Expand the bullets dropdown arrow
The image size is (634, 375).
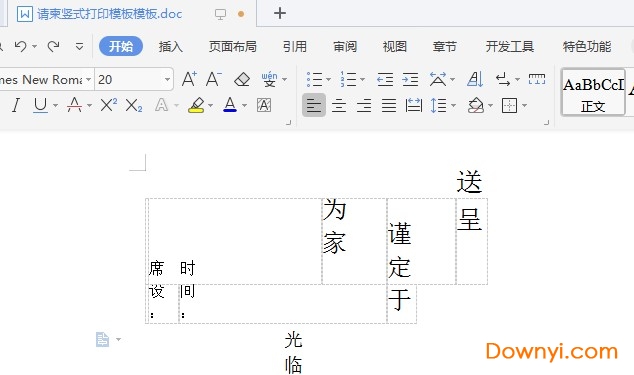coord(328,79)
